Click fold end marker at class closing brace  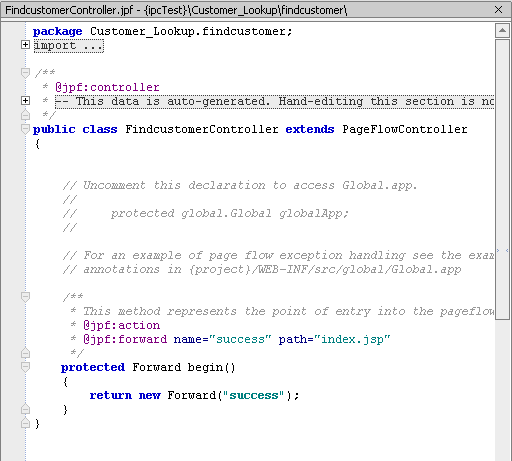(25, 423)
